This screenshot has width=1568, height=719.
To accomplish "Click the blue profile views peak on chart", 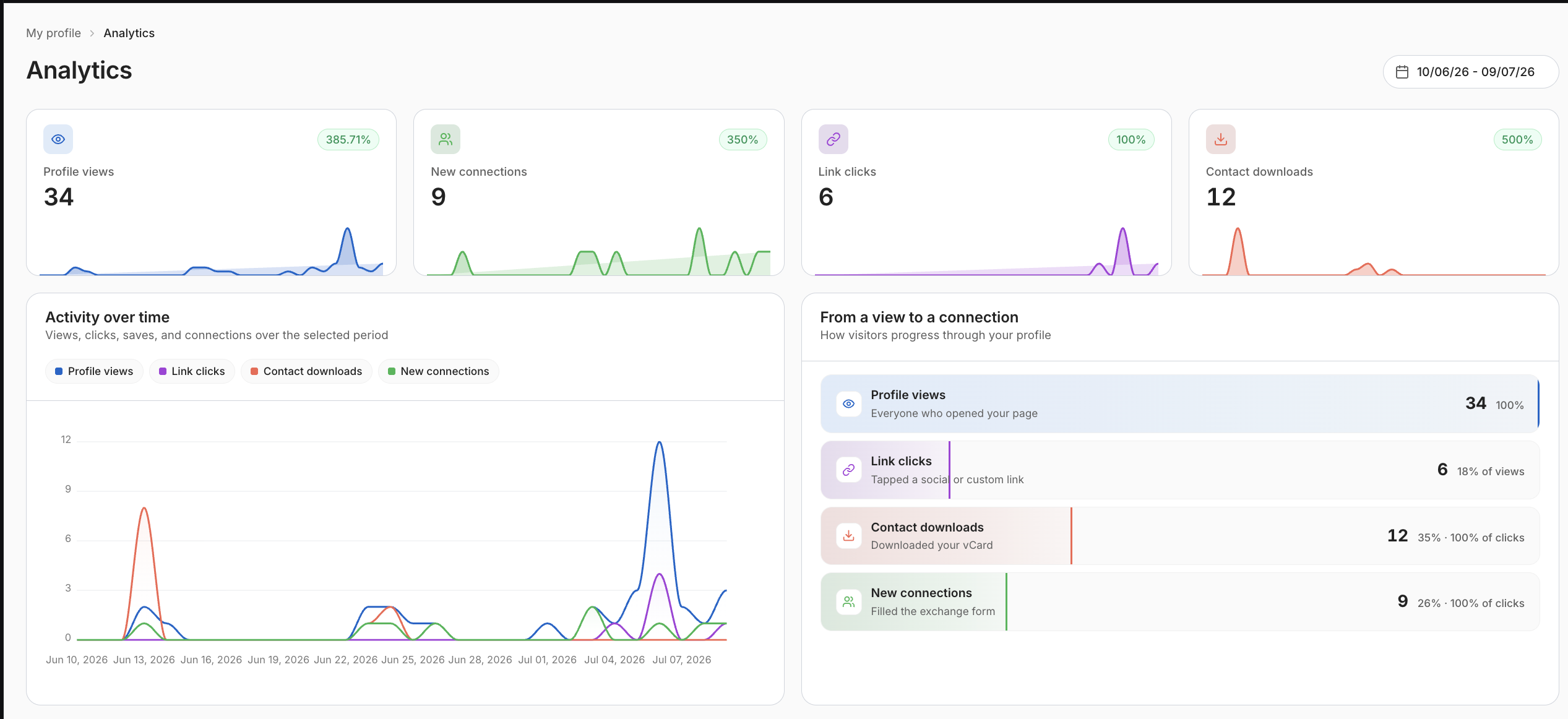I will point(660,443).
